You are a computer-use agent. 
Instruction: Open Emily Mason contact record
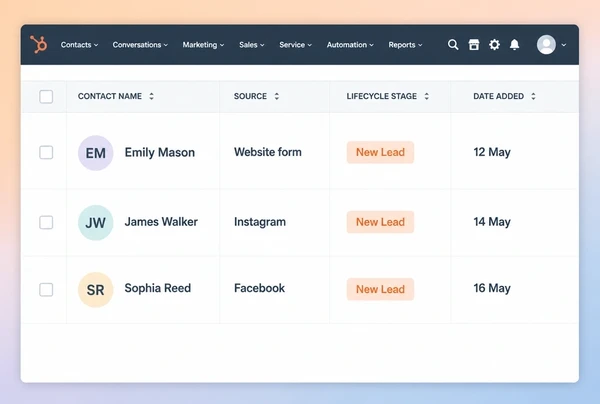click(x=160, y=153)
